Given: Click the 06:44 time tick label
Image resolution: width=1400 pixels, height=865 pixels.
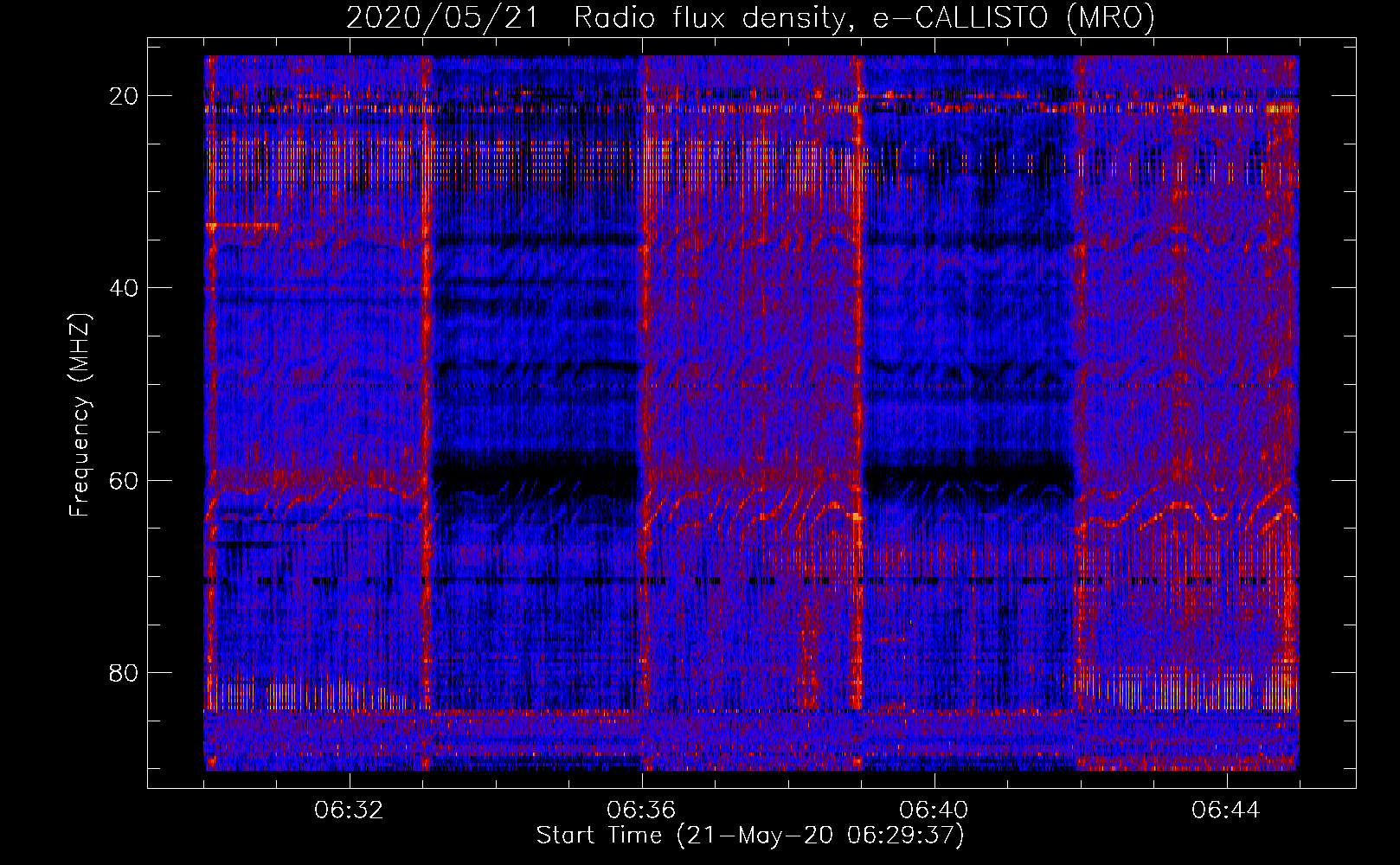Looking at the screenshot, I should pyautogui.click(x=1226, y=811).
